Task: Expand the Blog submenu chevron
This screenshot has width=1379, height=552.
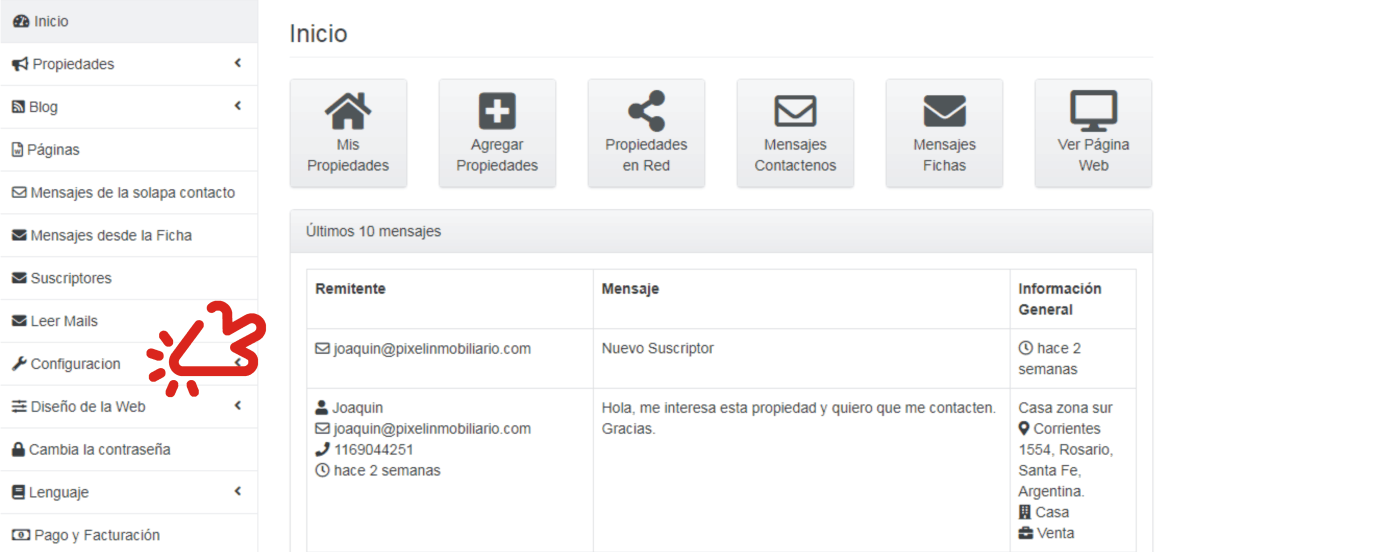Action: tap(238, 106)
